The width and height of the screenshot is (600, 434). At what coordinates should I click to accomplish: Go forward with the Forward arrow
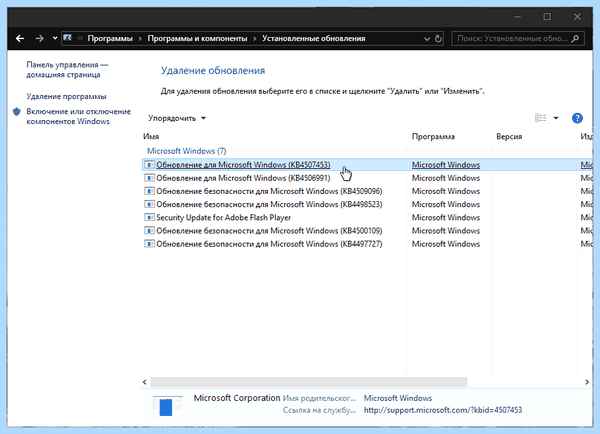click(x=39, y=38)
